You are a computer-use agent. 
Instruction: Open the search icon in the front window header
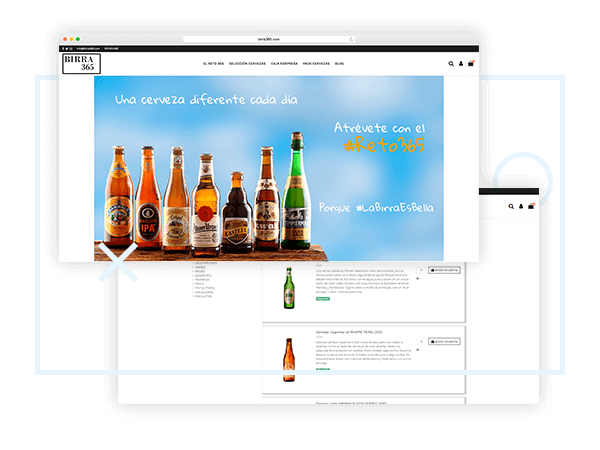click(451, 64)
